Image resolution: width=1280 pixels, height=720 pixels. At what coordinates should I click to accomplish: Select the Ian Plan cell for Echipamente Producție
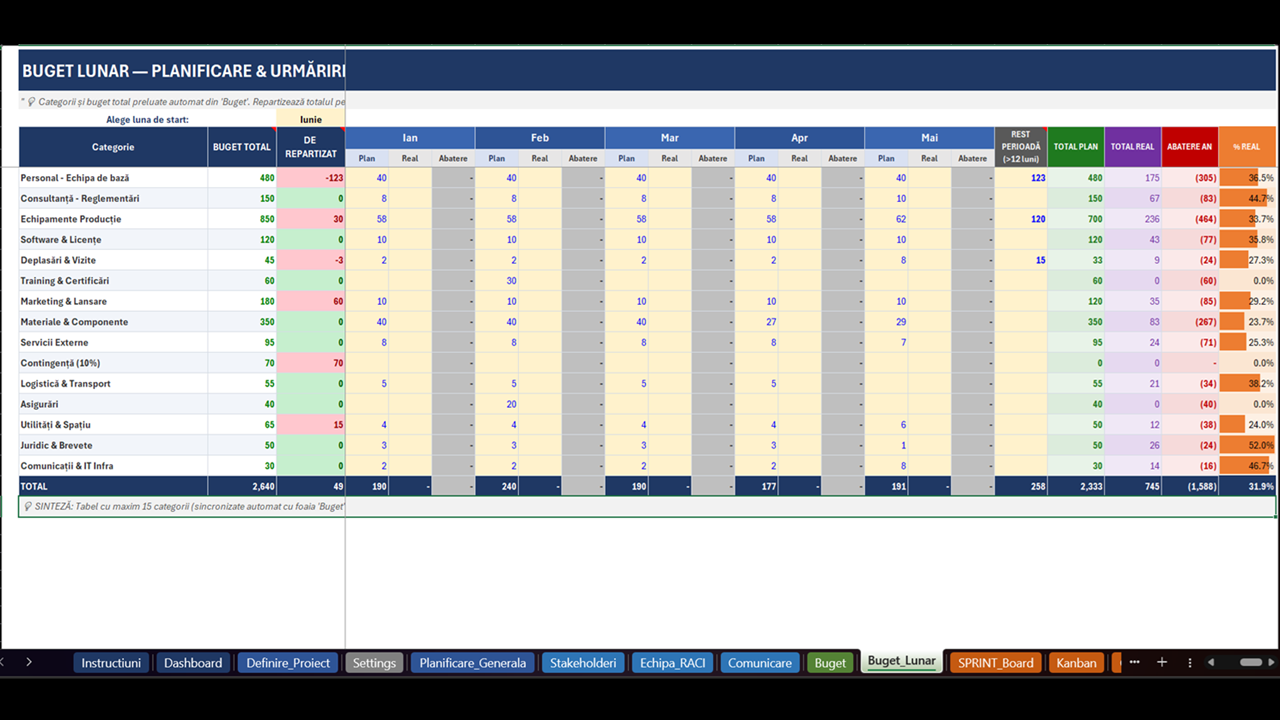click(x=367, y=219)
